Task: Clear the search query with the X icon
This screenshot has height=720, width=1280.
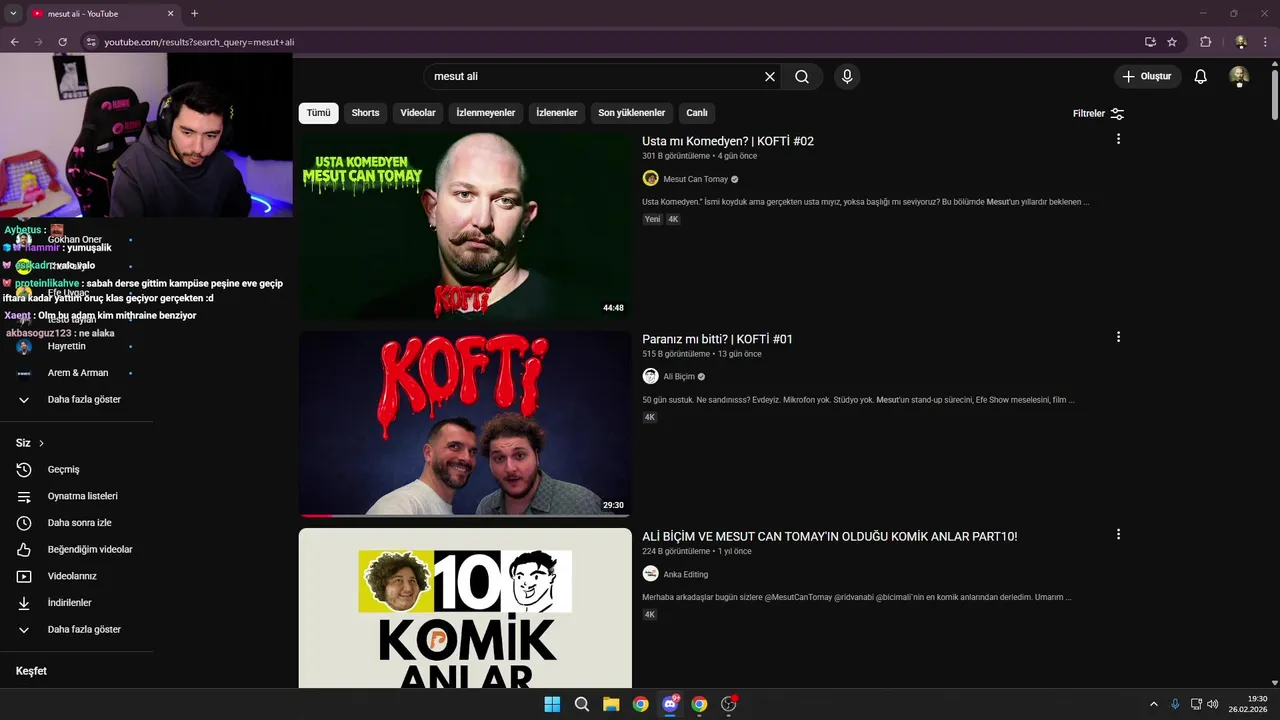Action: click(x=770, y=77)
